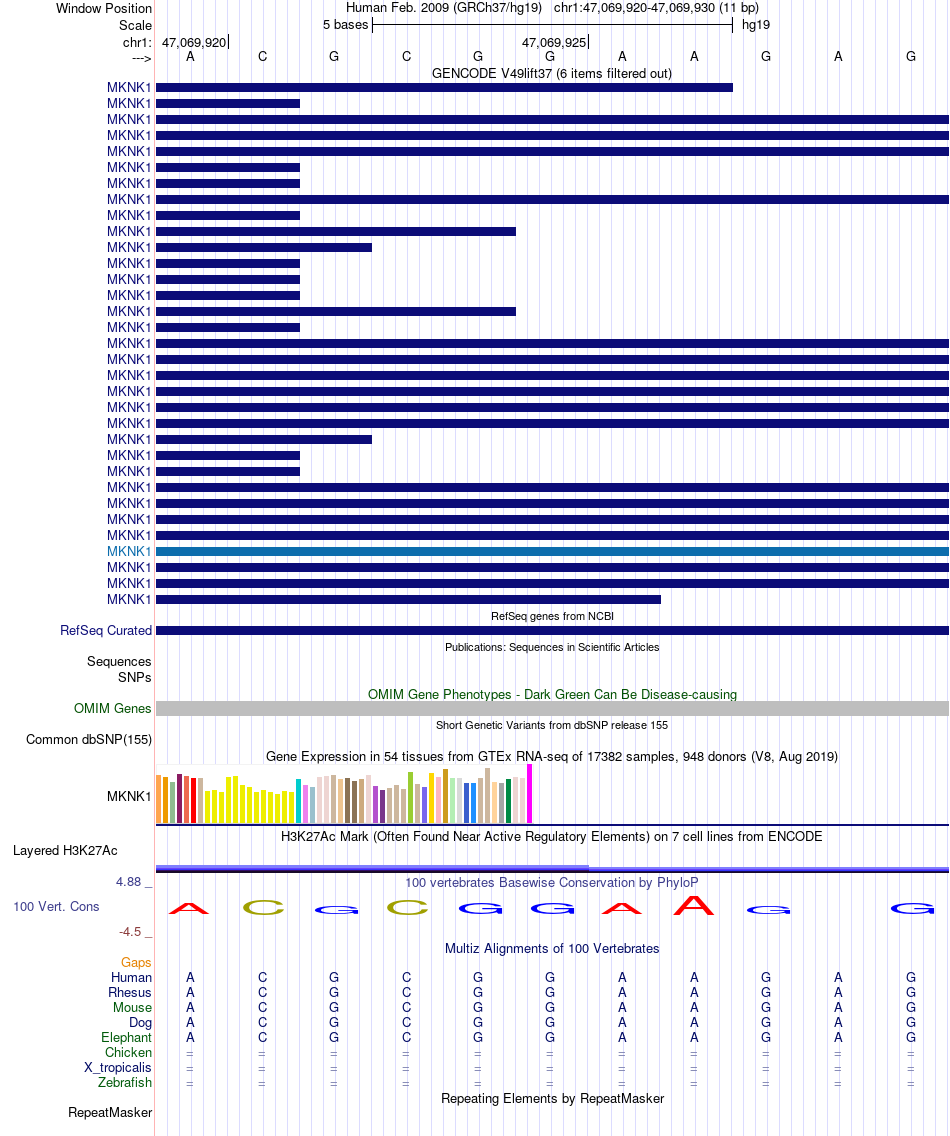Viewport: 950px width, 1136px height.
Task: Click the orange Gaps label
Action: point(136,962)
